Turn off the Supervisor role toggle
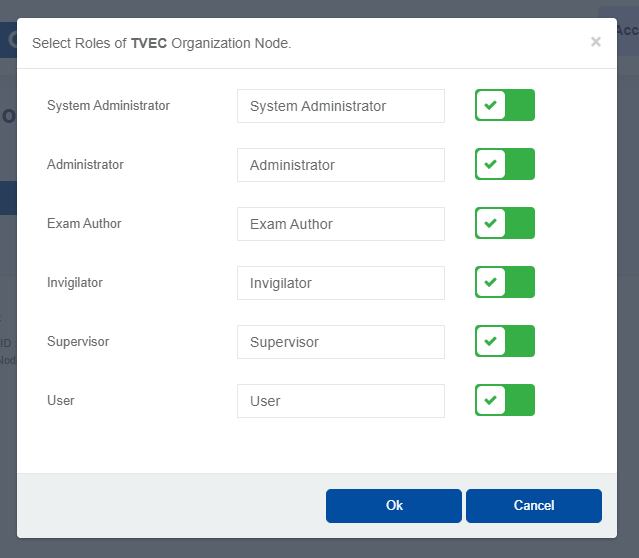The width and height of the screenshot is (639, 558). click(x=505, y=341)
